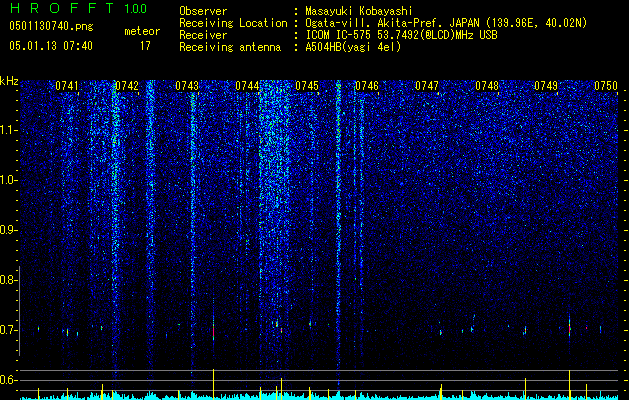Click the 0746 time marker

pos(367,86)
